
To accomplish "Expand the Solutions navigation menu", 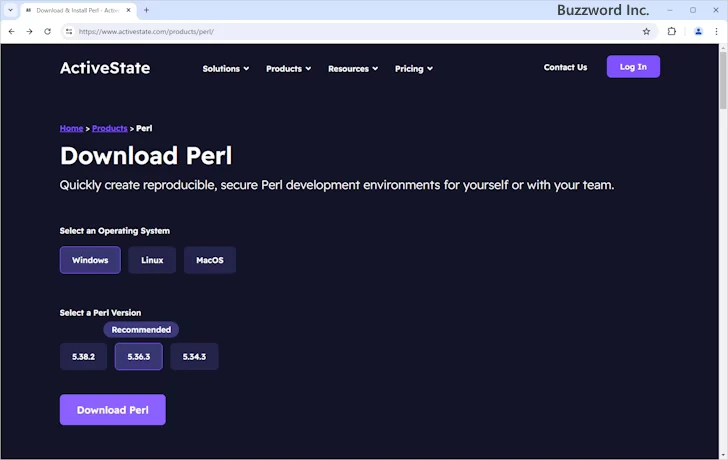I will click(226, 69).
